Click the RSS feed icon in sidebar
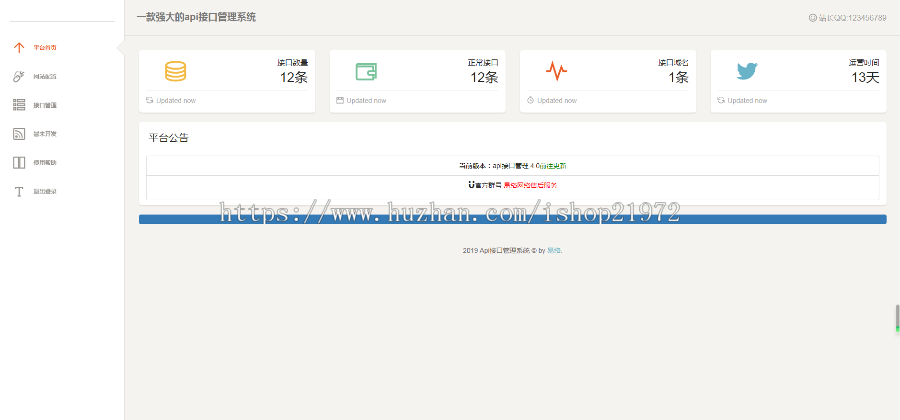 (x=19, y=134)
